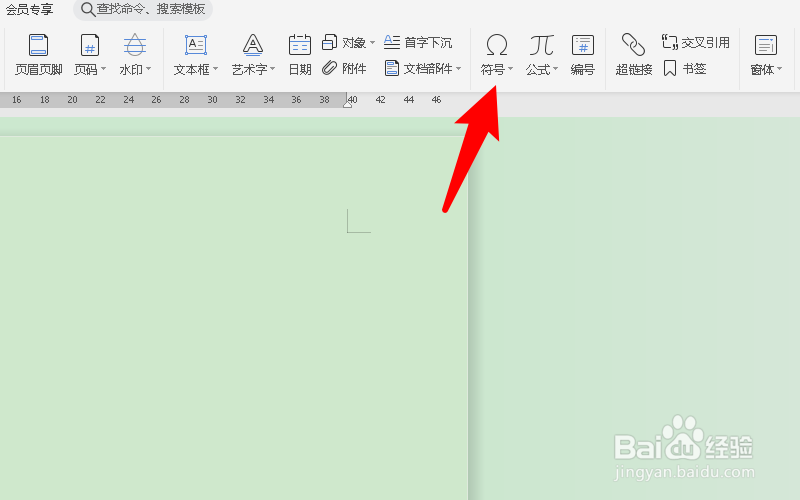Add a 书签 bookmark

coord(685,68)
